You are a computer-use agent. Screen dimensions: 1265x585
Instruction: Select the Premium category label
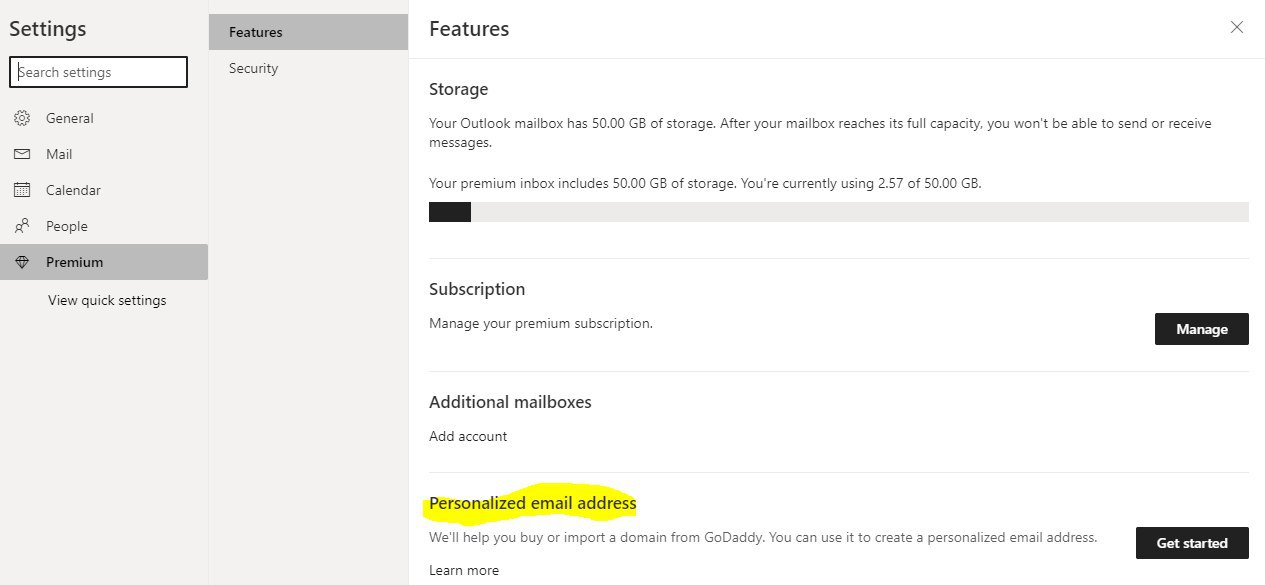pyautogui.click(x=74, y=262)
